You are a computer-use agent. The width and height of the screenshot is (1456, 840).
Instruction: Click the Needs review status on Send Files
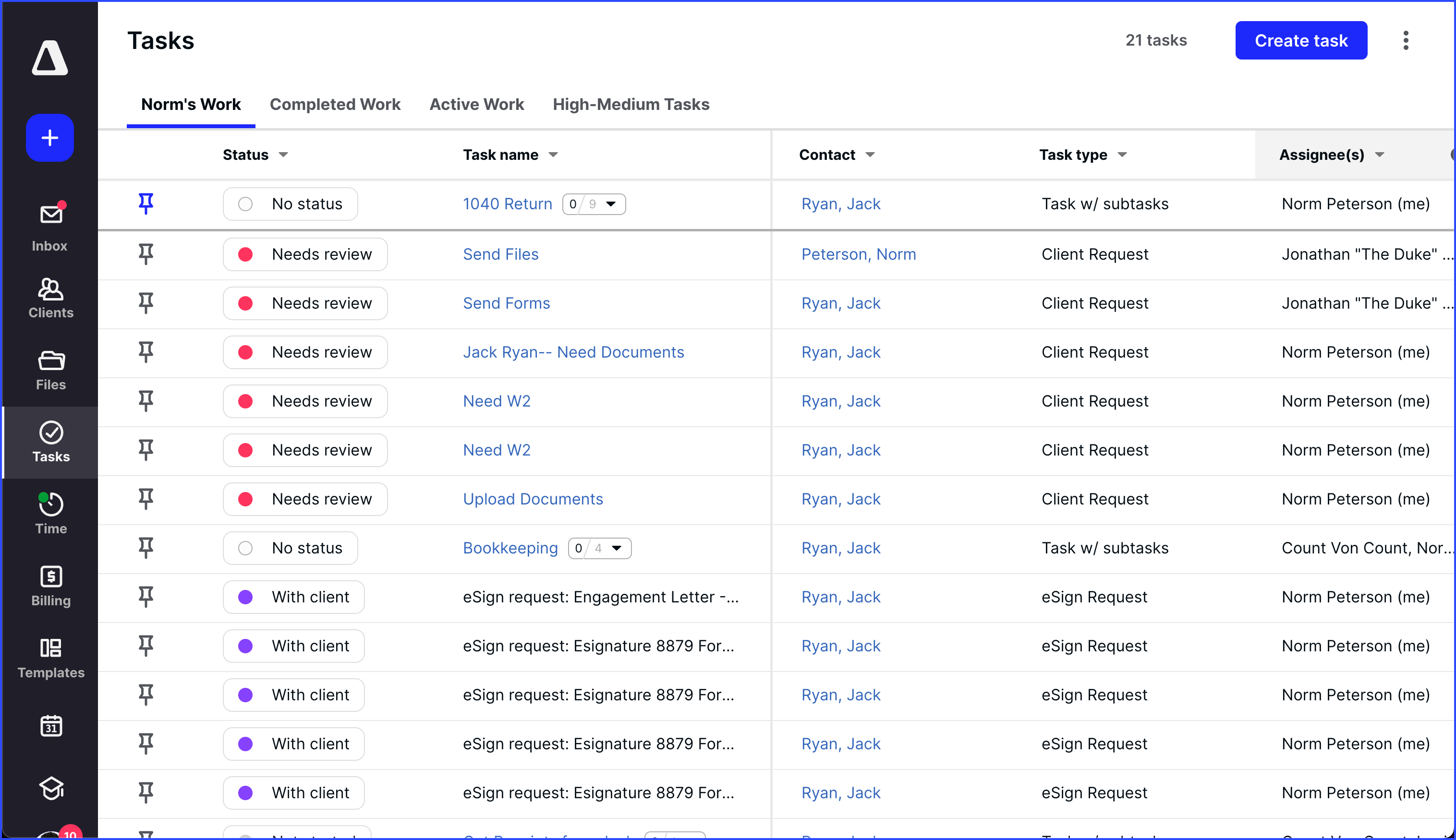point(305,254)
